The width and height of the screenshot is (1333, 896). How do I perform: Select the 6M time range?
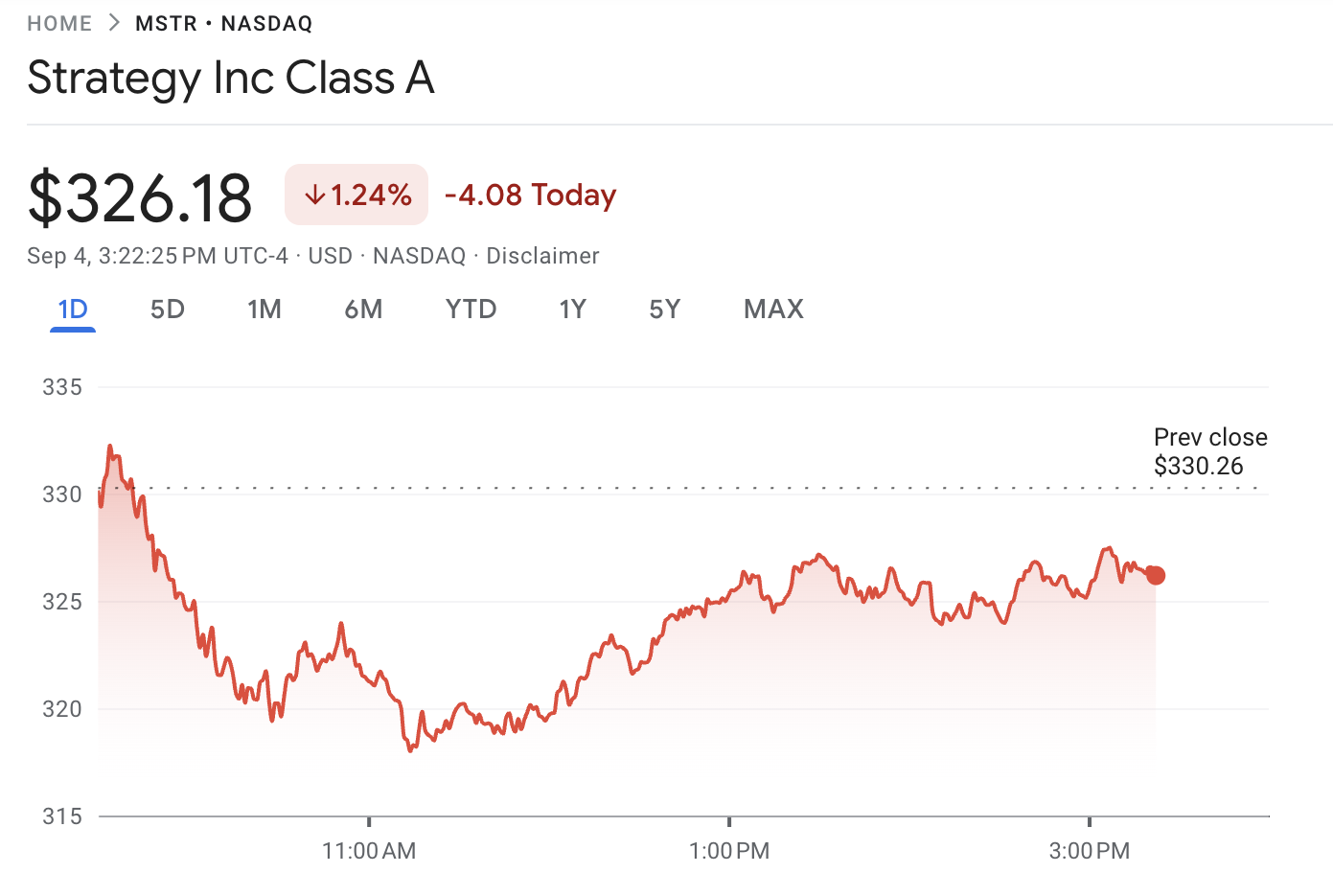tap(364, 309)
